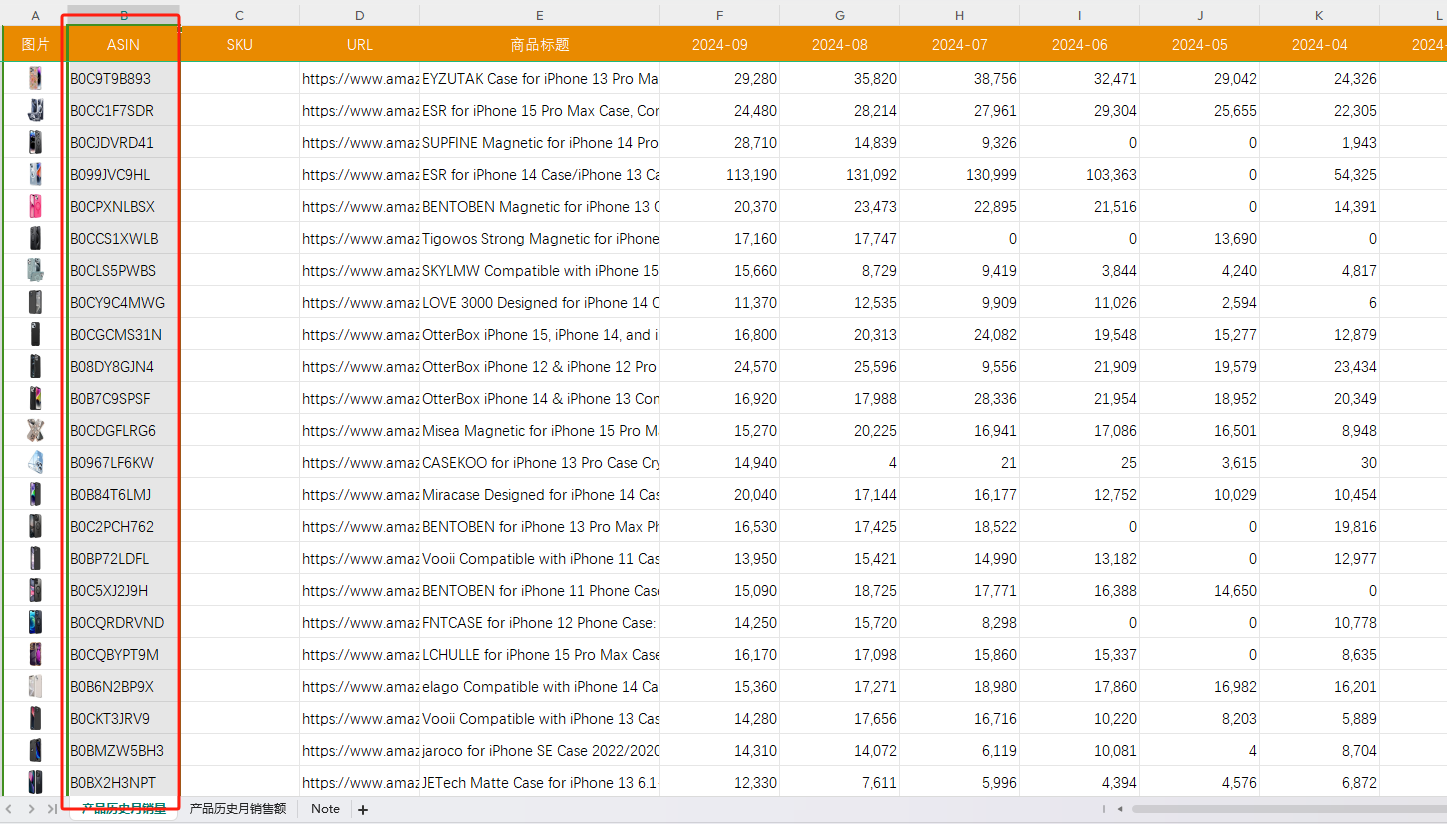Select ASIN cell B0CY9C4MWG

123,302
